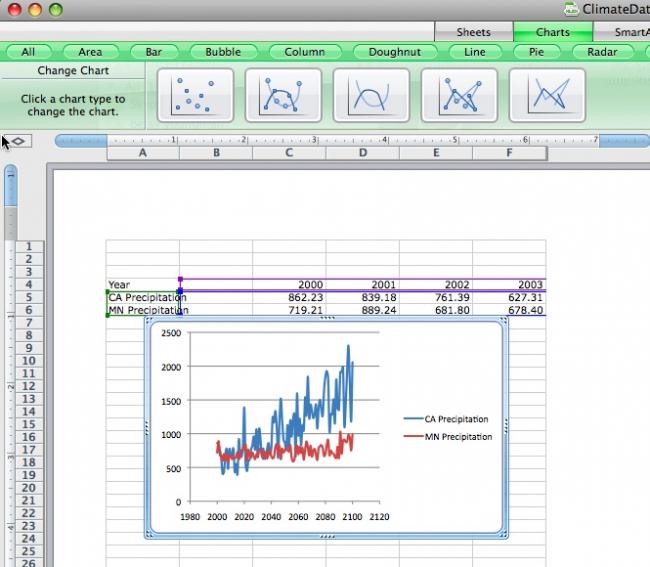Switch to the Sheets gallery tab
The image size is (650, 567).
point(474,32)
